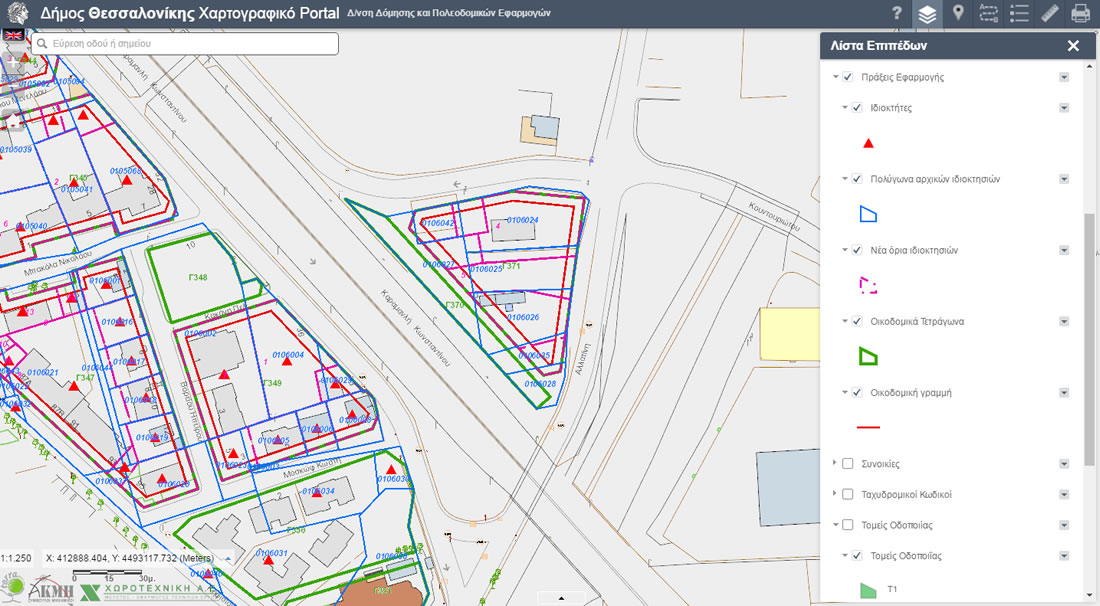Open options menu for Οικοδομικά Τετράγωνα

coord(1064,322)
